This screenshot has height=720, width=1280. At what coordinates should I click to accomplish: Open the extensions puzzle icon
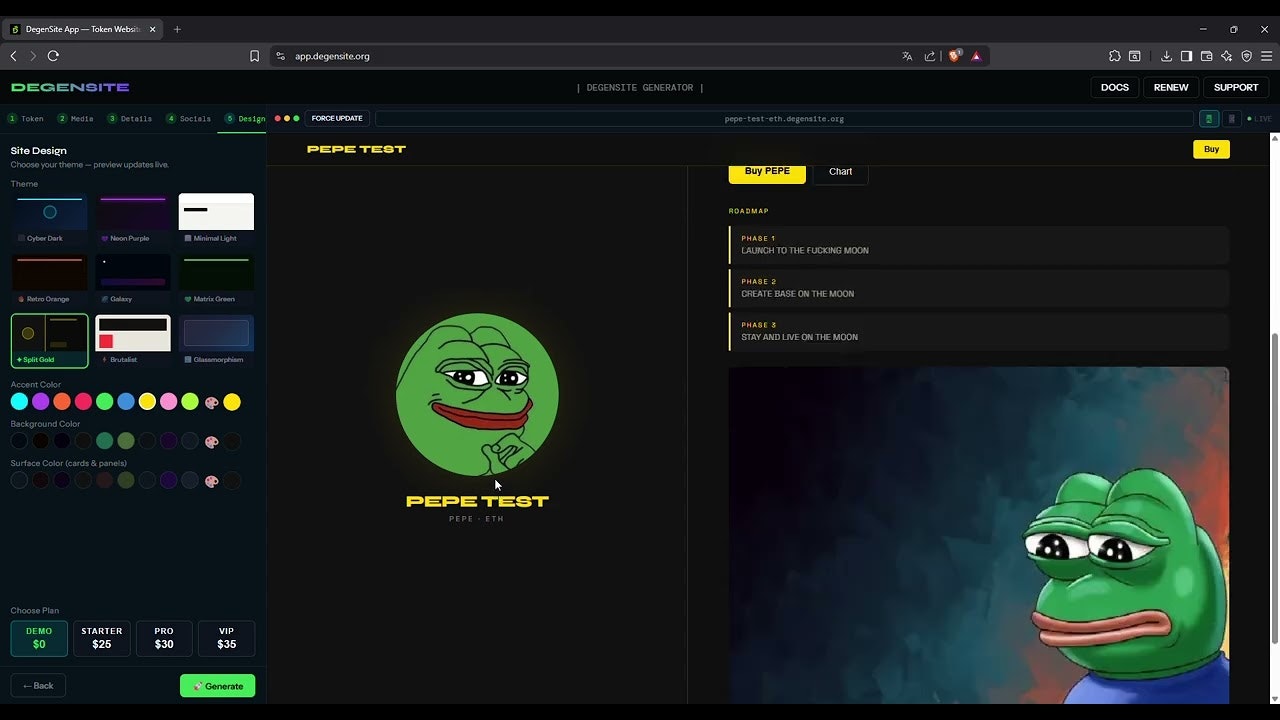(1115, 56)
